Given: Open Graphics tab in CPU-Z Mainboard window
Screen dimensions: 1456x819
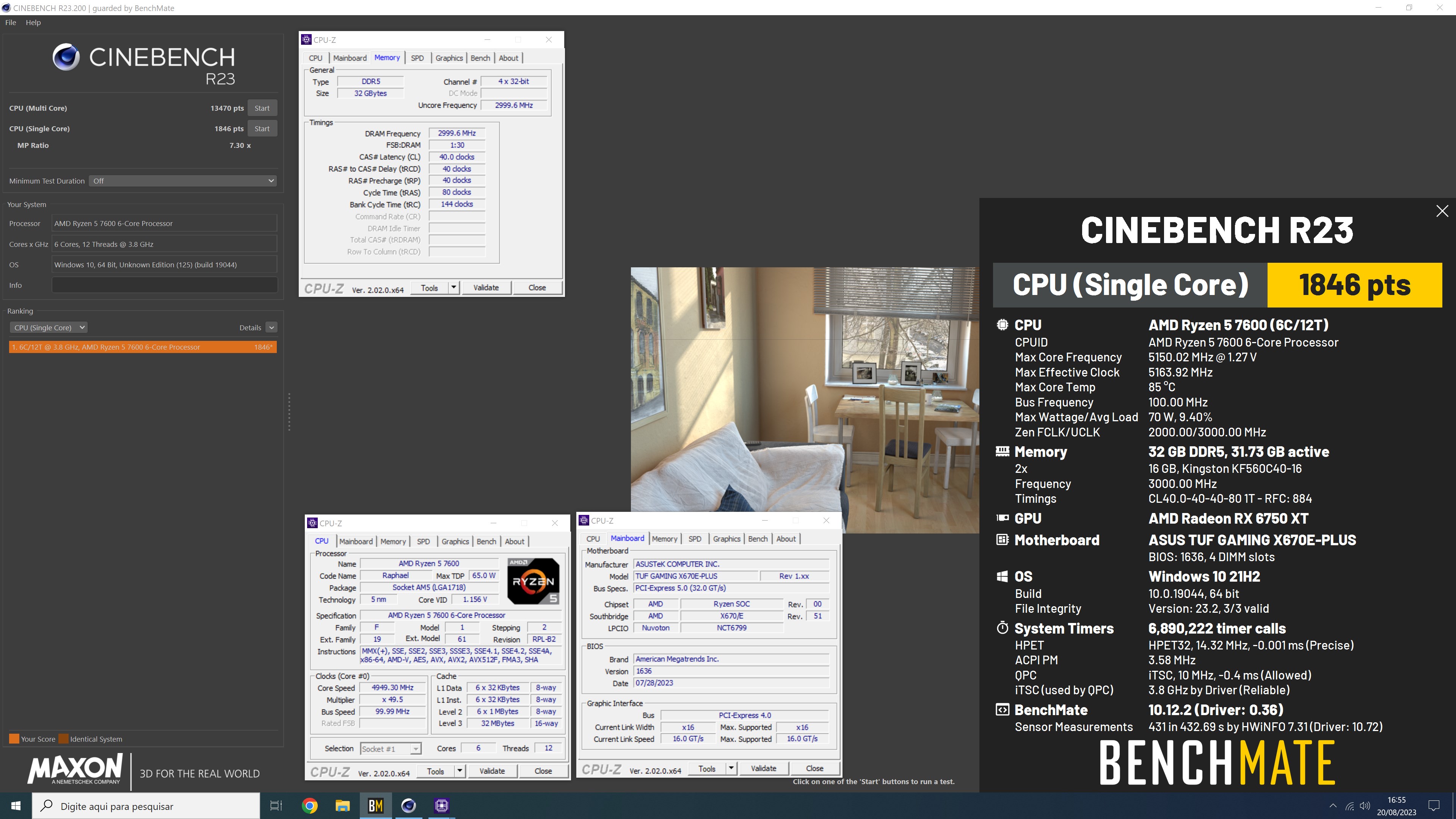Looking at the screenshot, I should [x=726, y=539].
